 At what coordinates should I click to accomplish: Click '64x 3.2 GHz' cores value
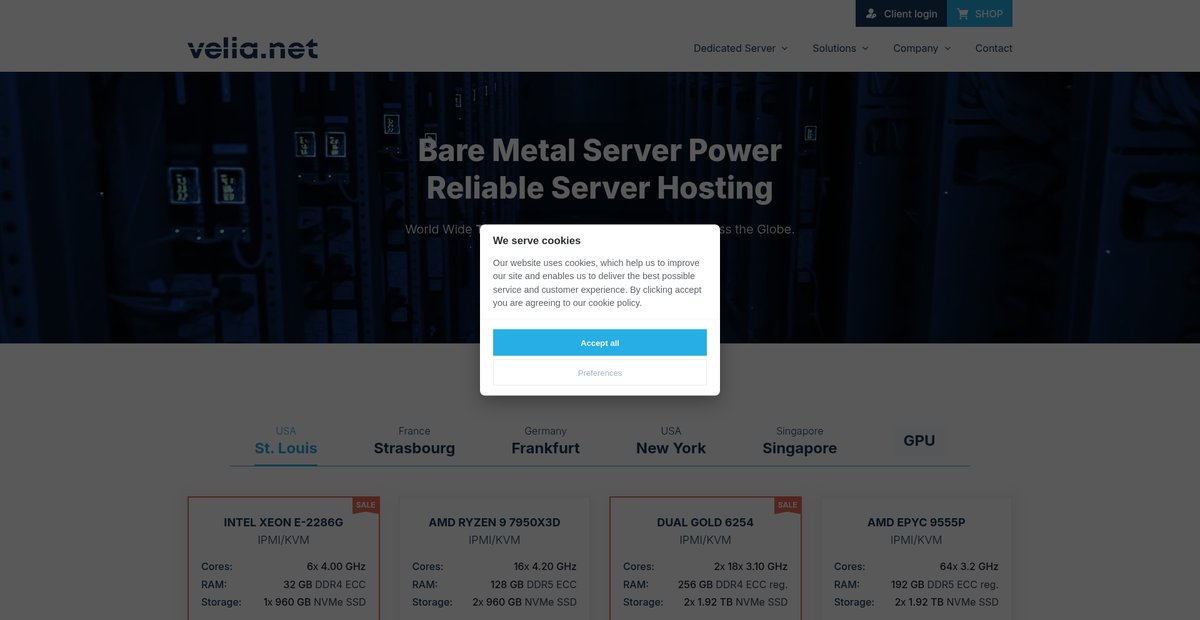point(968,566)
